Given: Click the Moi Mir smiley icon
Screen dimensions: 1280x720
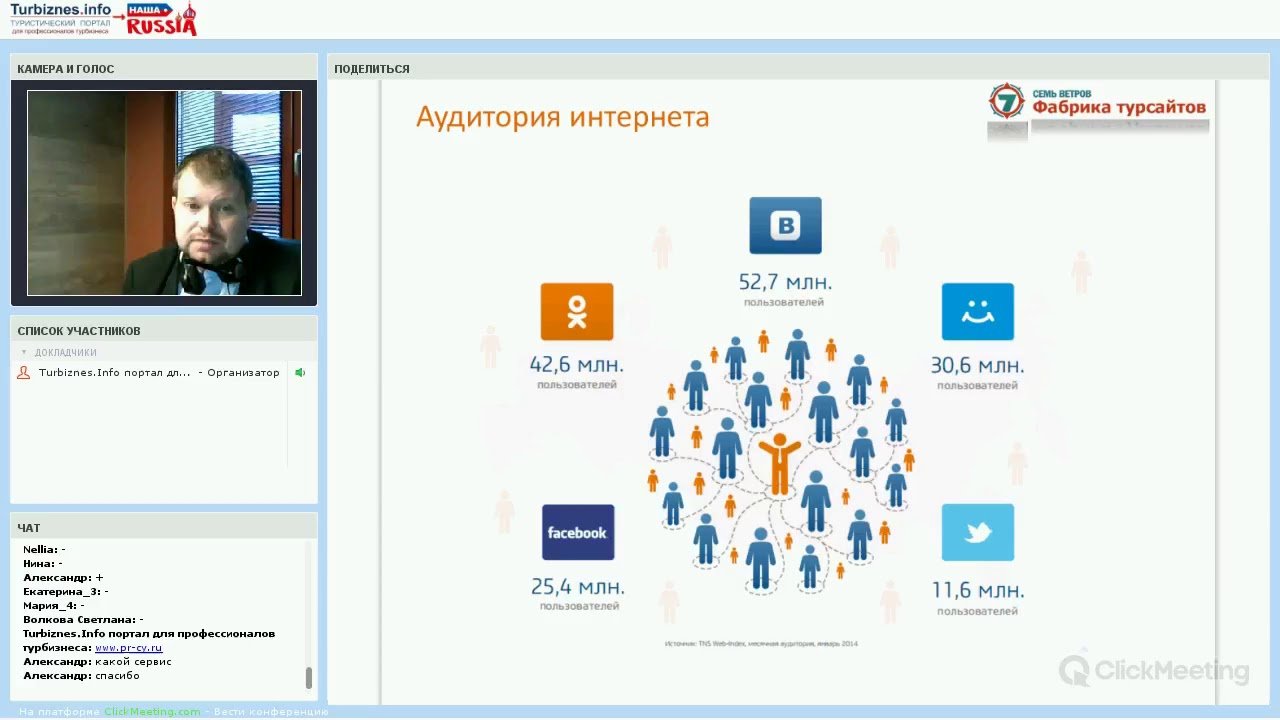Looking at the screenshot, I should pyautogui.click(x=978, y=312).
